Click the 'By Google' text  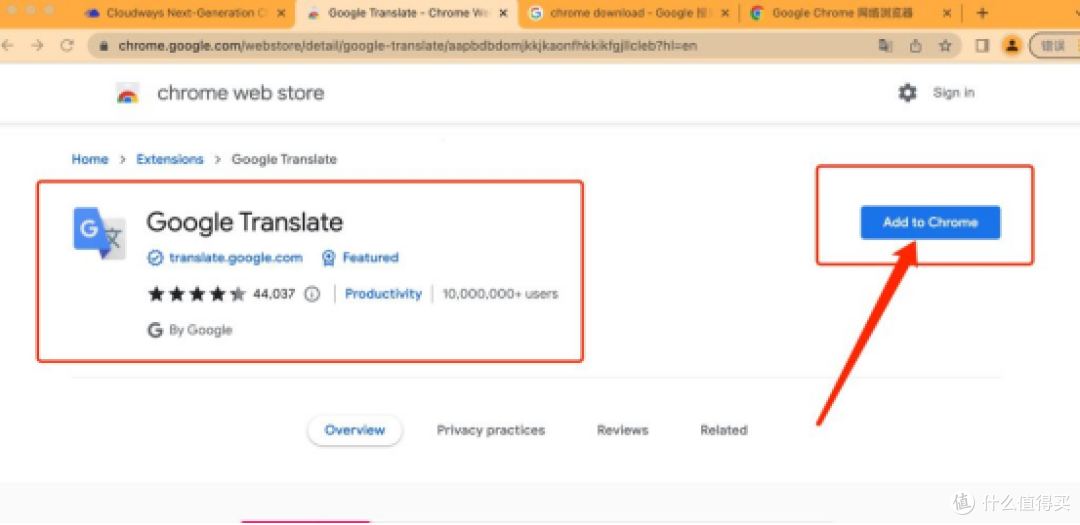[200, 330]
